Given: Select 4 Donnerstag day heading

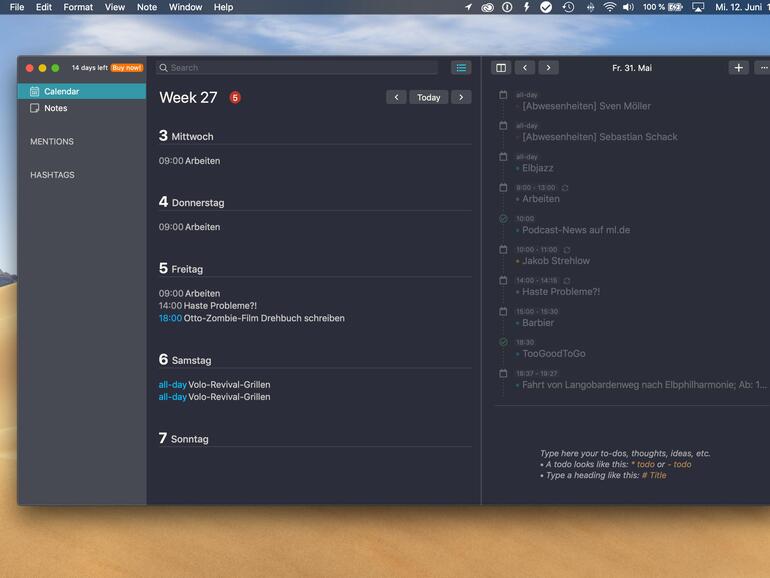Looking at the screenshot, I should coord(192,202).
